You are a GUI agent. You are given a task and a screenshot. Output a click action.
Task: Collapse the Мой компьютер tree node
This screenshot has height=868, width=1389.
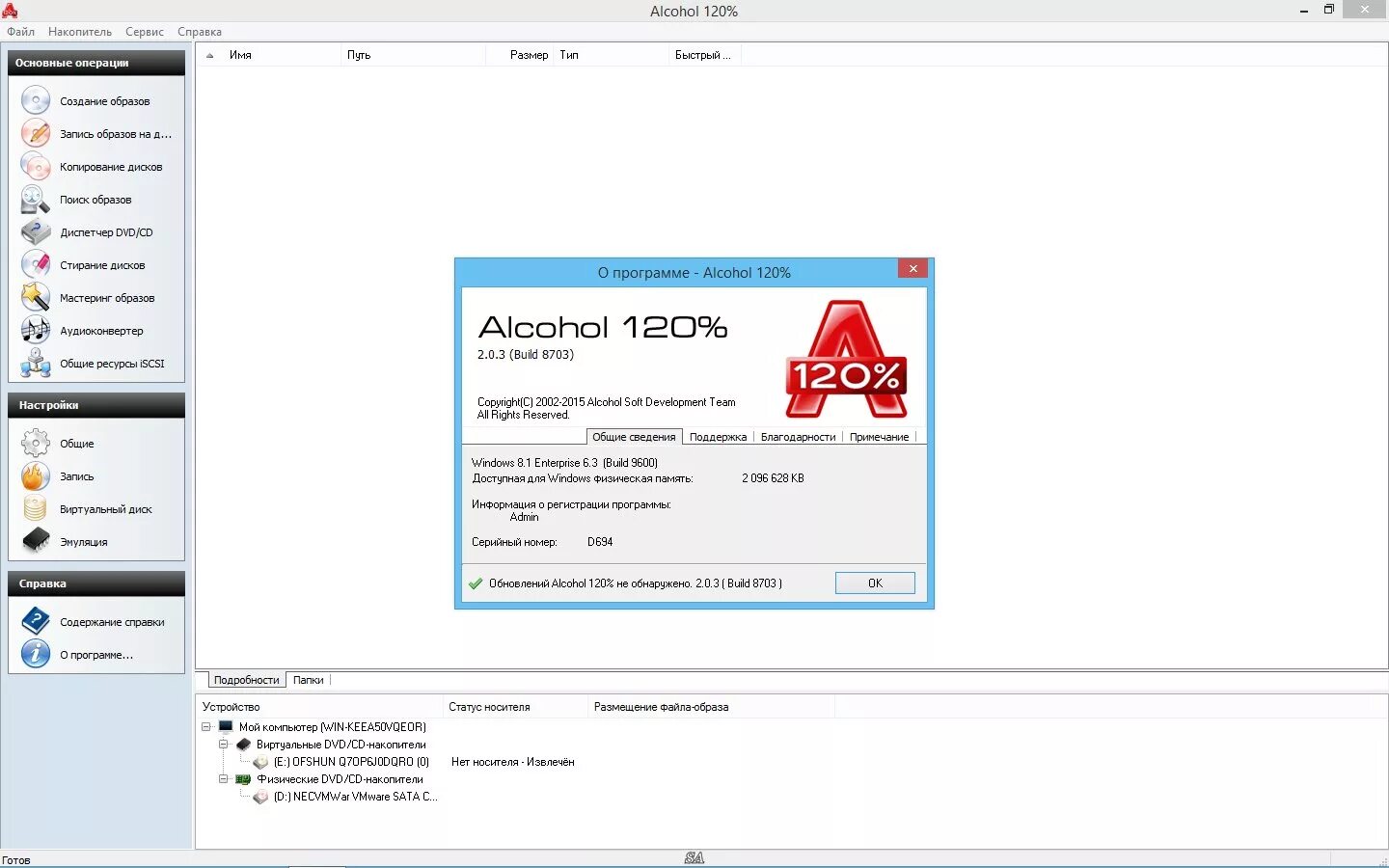(x=206, y=726)
